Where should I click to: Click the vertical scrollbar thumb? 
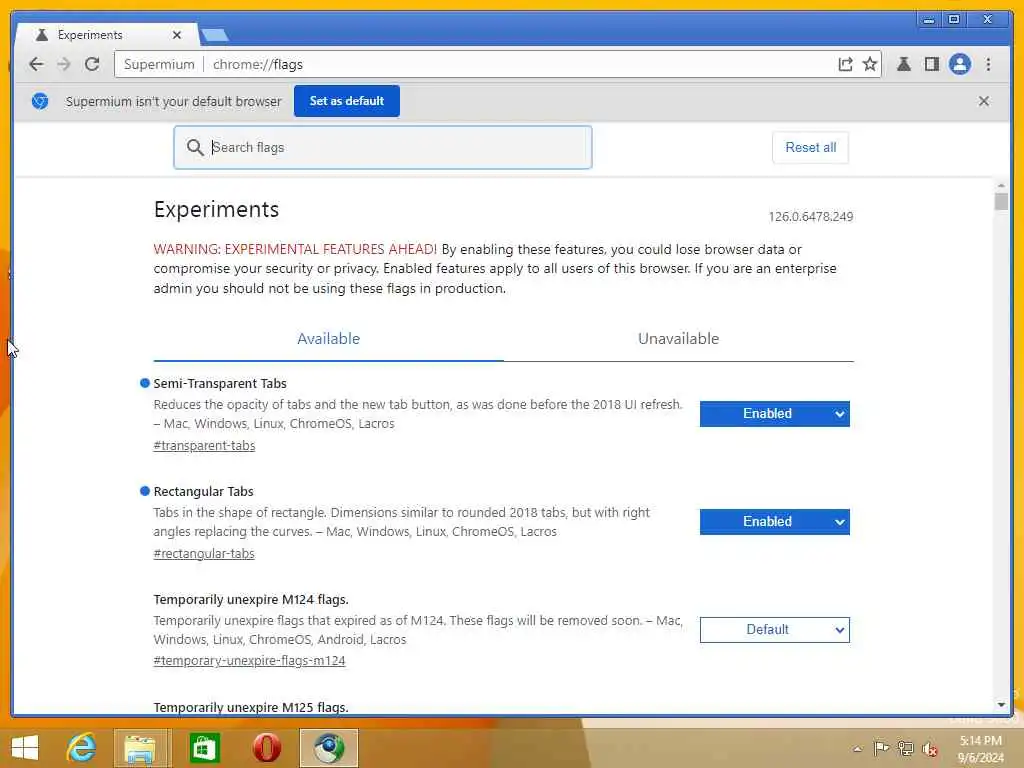tap(1001, 202)
